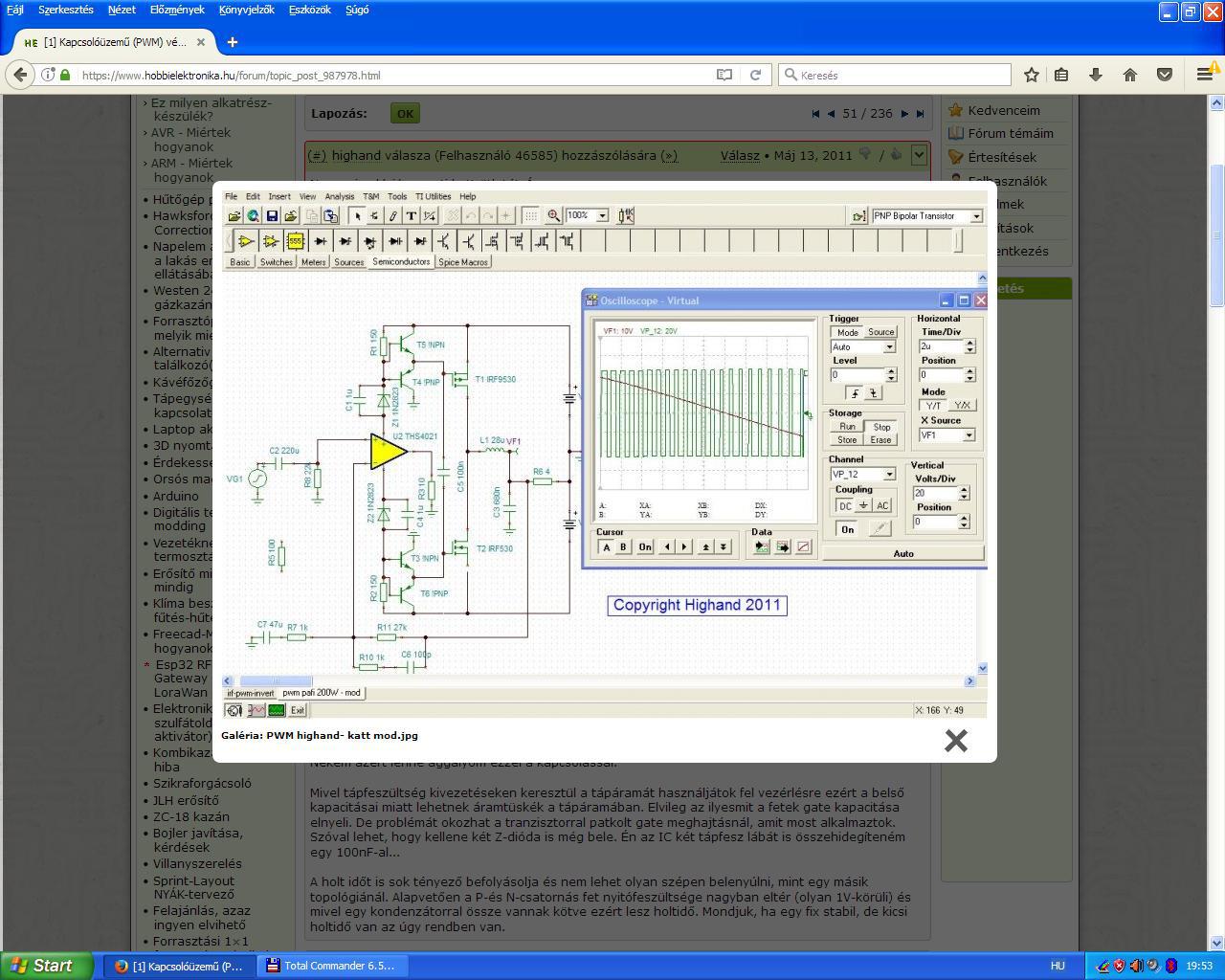Open the Firefox hamburger menu
1225x980 pixels.
(x=1205, y=75)
